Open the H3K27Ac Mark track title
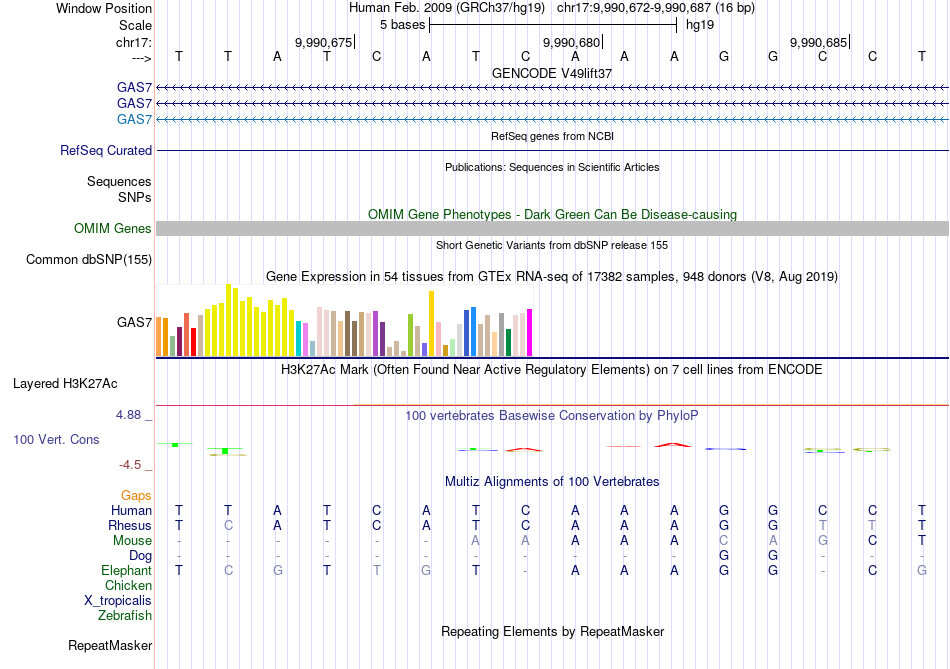Image resolution: width=950 pixels, height=669 pixels. point(552,370)
